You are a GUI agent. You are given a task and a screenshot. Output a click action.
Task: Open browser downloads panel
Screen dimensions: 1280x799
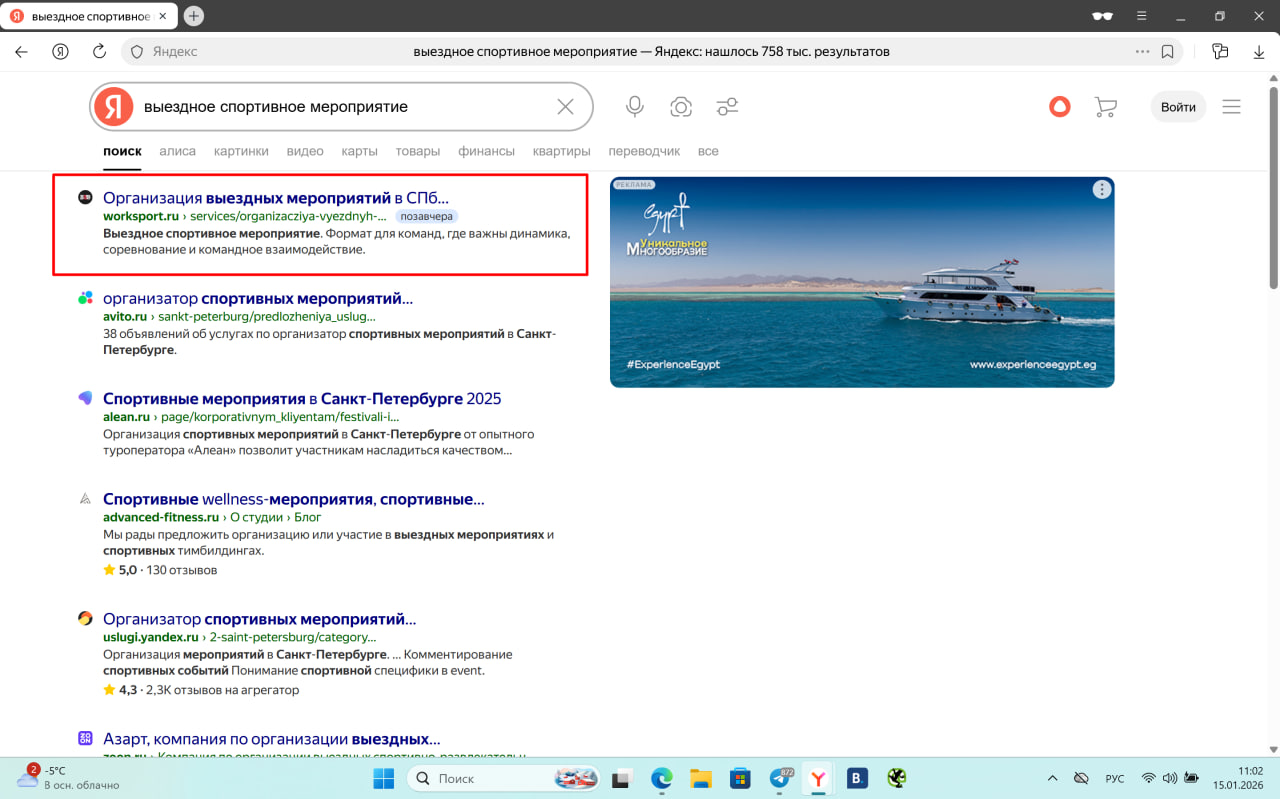1259,52
